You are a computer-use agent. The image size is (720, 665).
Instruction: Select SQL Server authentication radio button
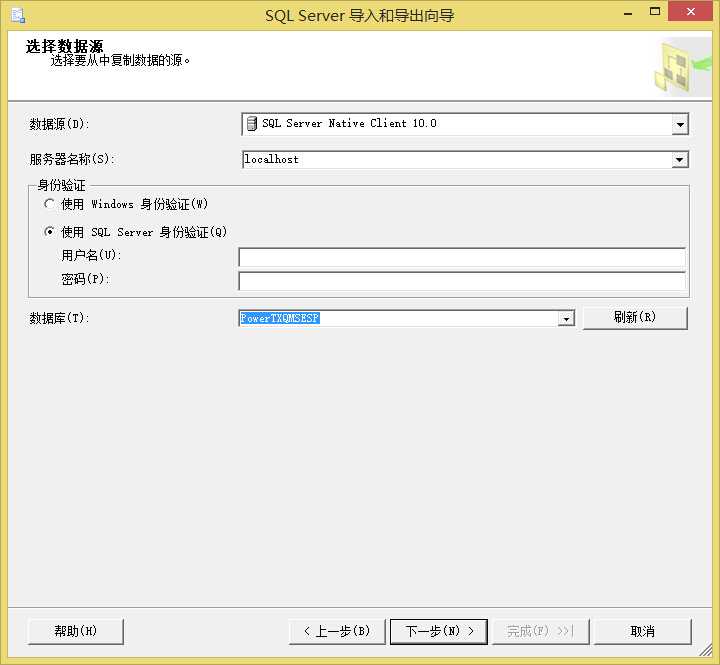pyautogui.click(x=49, y=231)
